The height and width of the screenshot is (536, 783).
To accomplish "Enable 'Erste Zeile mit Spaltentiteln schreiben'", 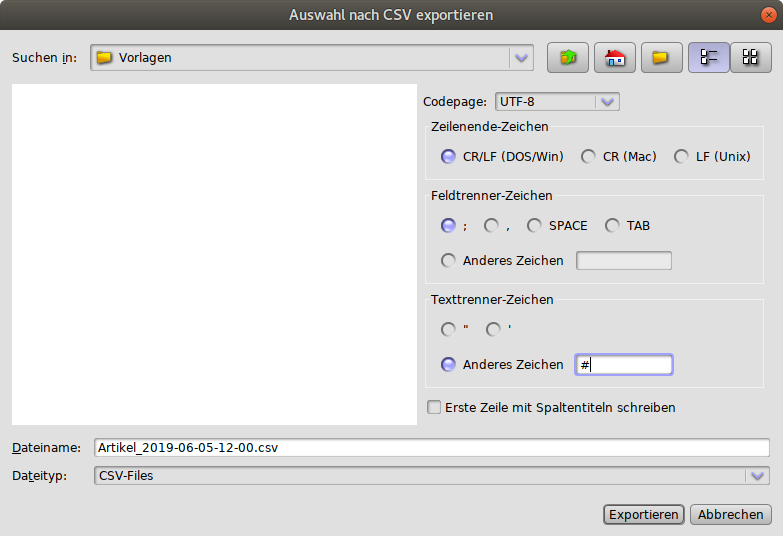I will pos(434,408).
